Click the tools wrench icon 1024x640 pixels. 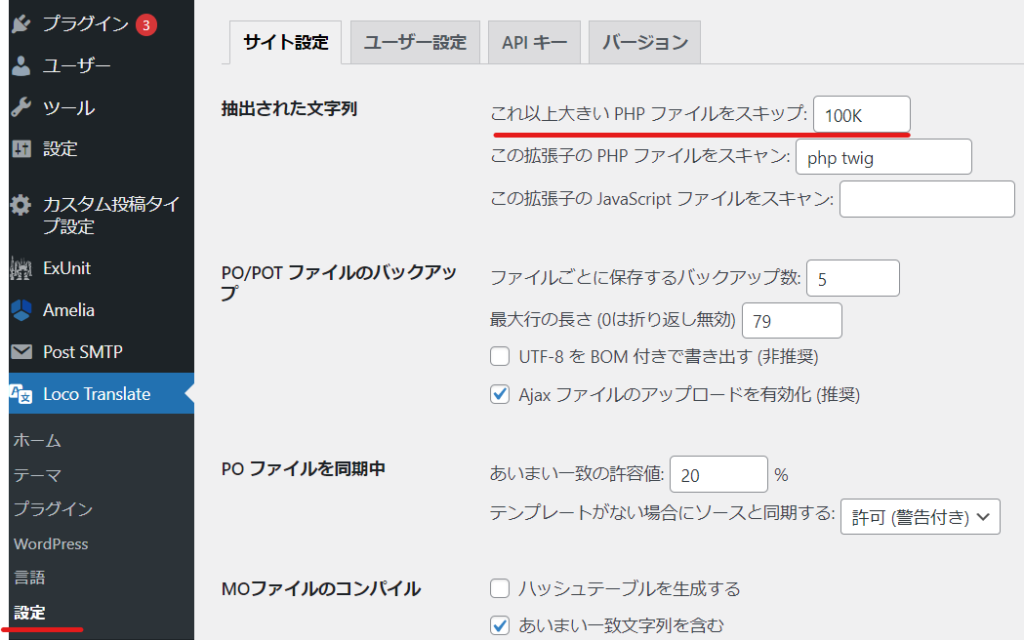(x=21, y=107)
